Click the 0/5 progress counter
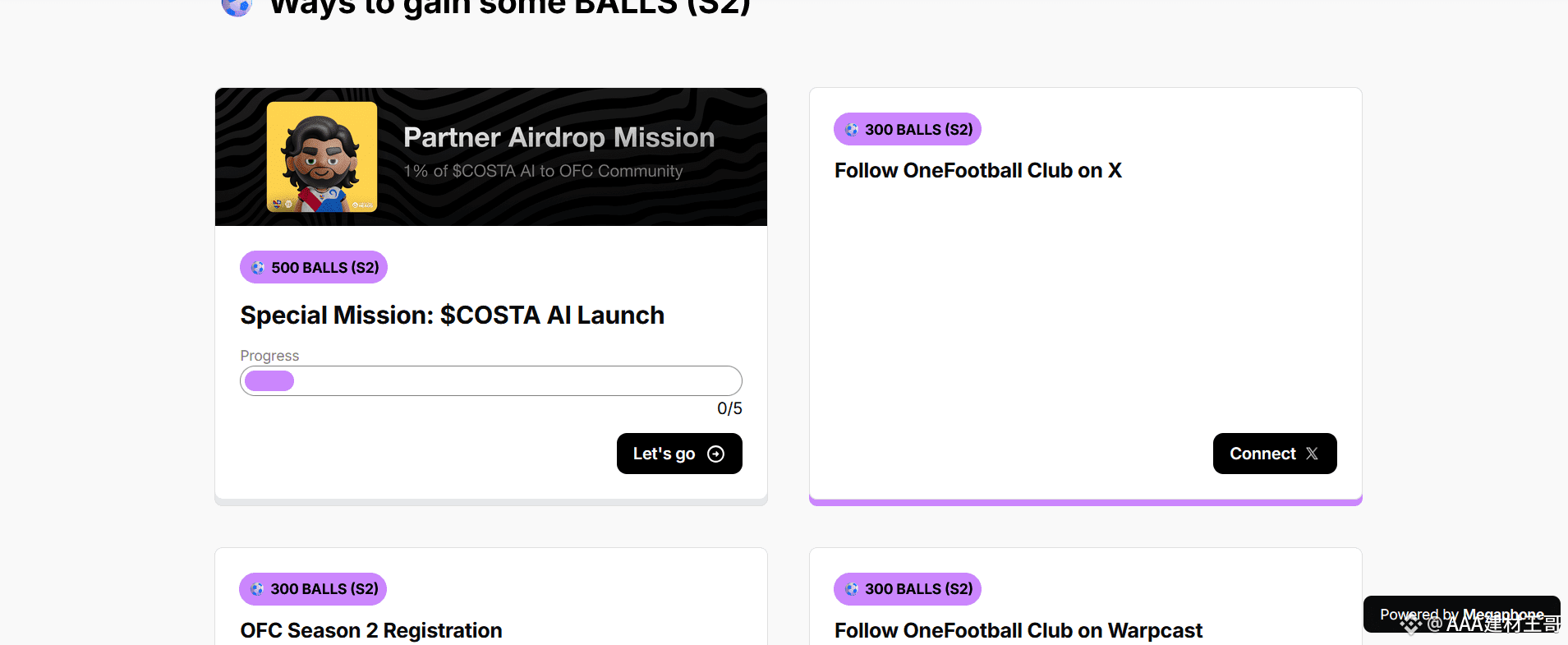The height and width of the screenshot is (645, 1568). 729,408
